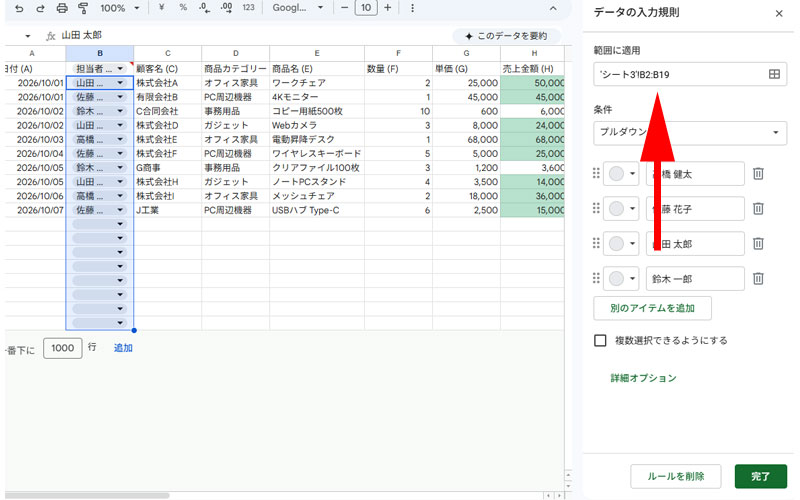The image size is (800, 500).
Task: Open the 123 number format menu
Action: [x=248, y=8]
